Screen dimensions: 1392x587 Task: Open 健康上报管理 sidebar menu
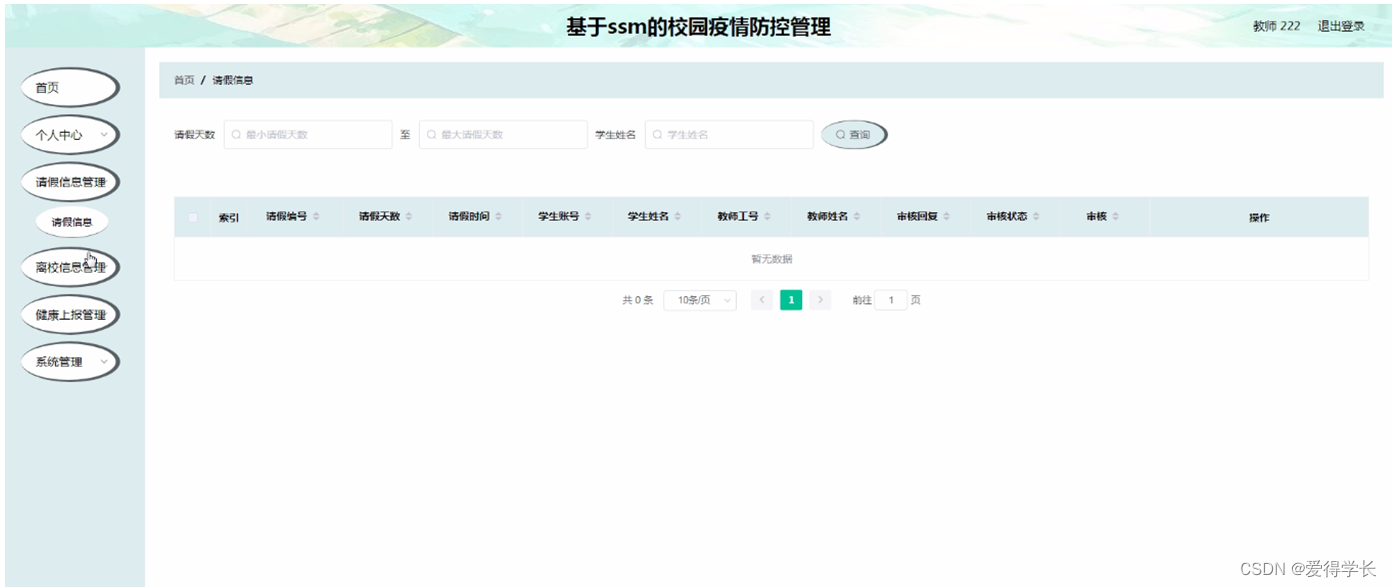pos(70,315)
